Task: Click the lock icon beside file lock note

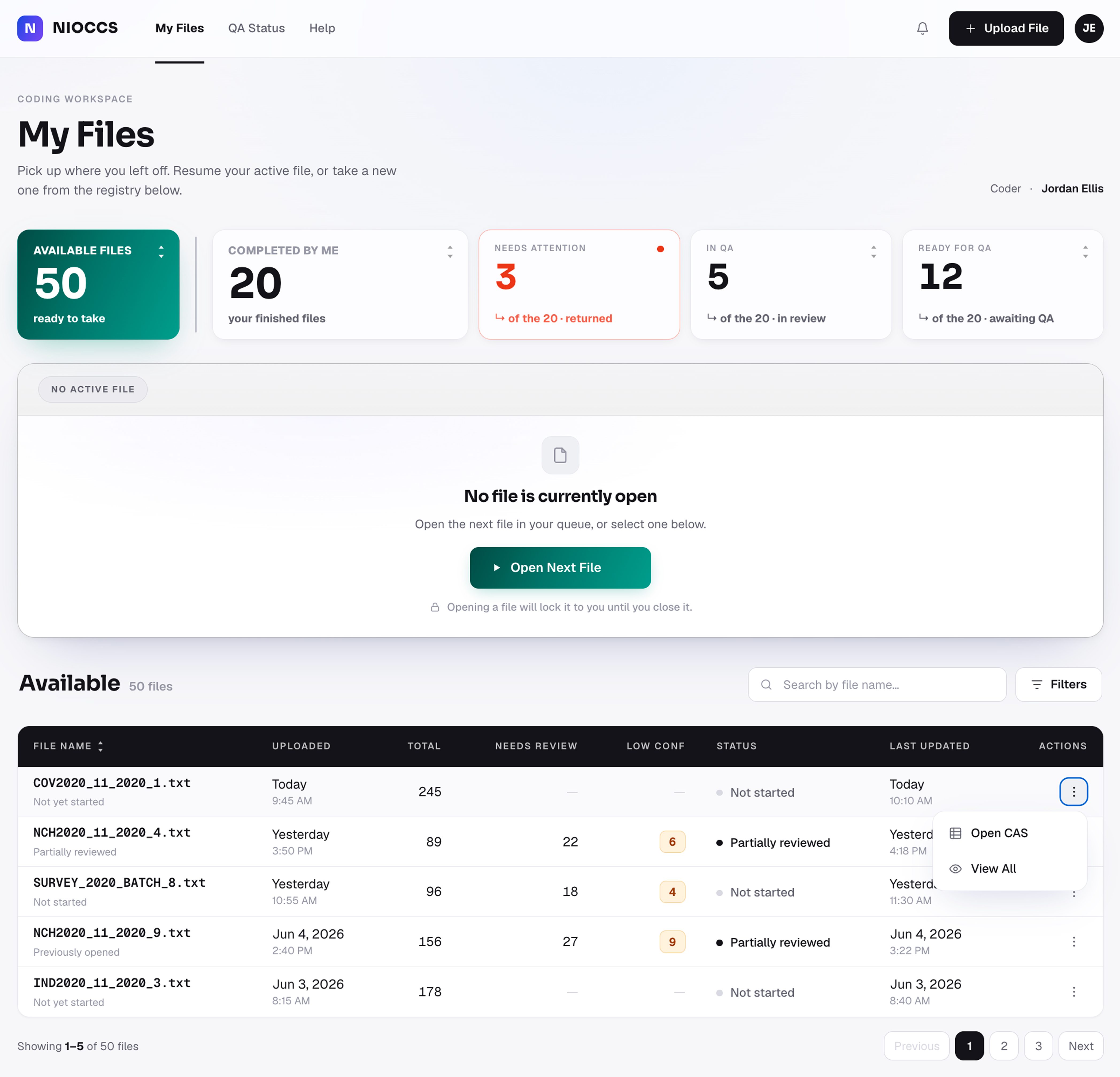Action: tap(435, 607)
